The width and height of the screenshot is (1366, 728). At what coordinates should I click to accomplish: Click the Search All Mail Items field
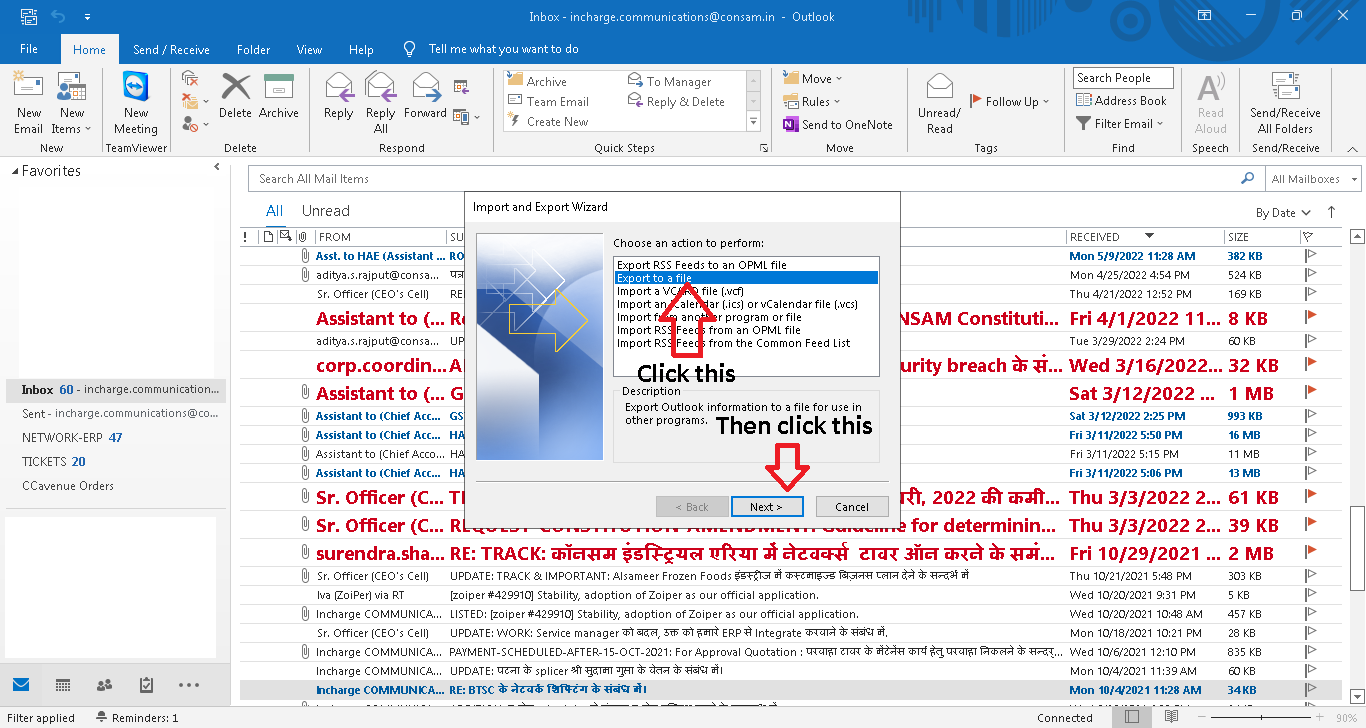(745, 179)
